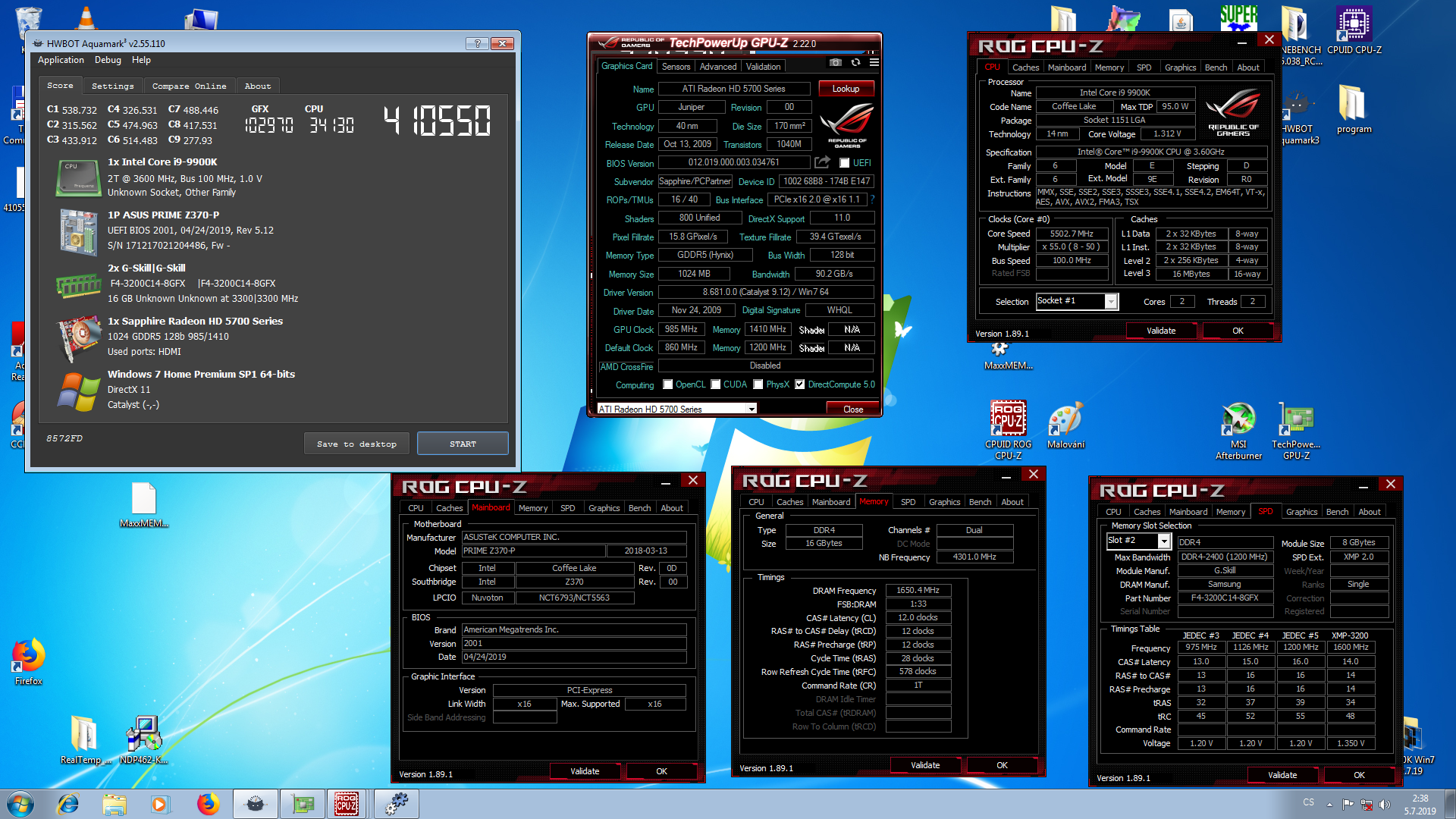Image resolution: width=1456 pixels, height=819 pixels.
Task: Switch to GPU-Z taskbar icon
Action: click(x=303, y=804)
